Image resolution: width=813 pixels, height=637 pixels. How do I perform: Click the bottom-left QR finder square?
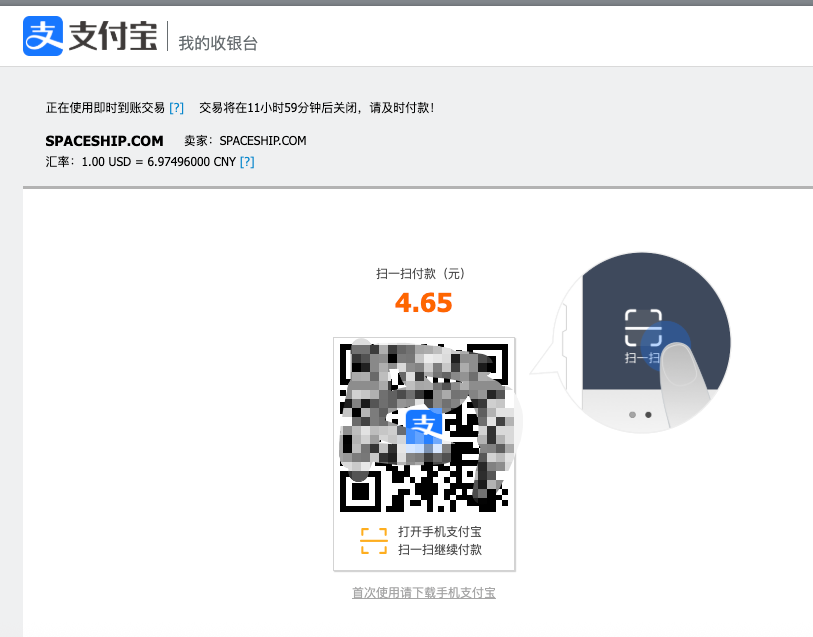[360, 491]
